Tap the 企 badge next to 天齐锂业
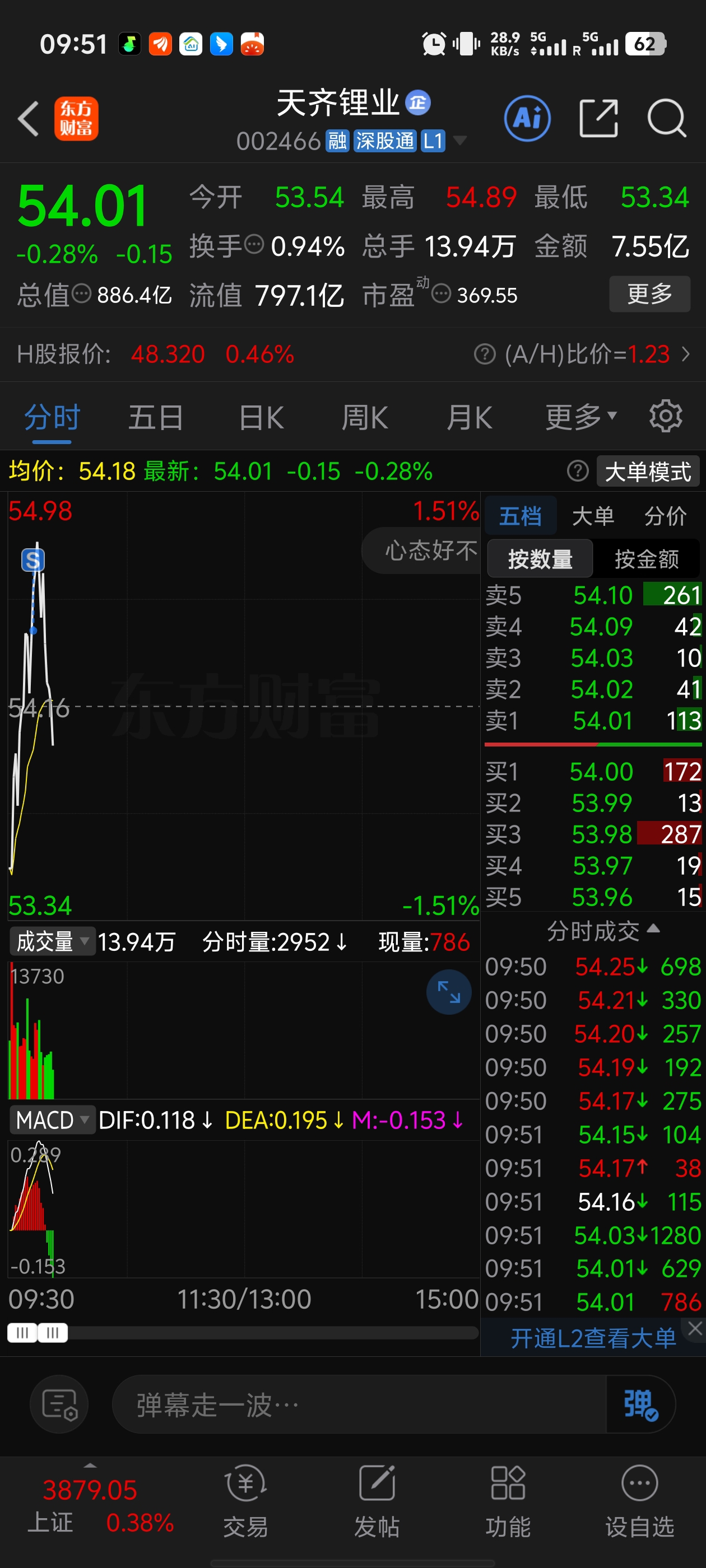 click(418, 102)
